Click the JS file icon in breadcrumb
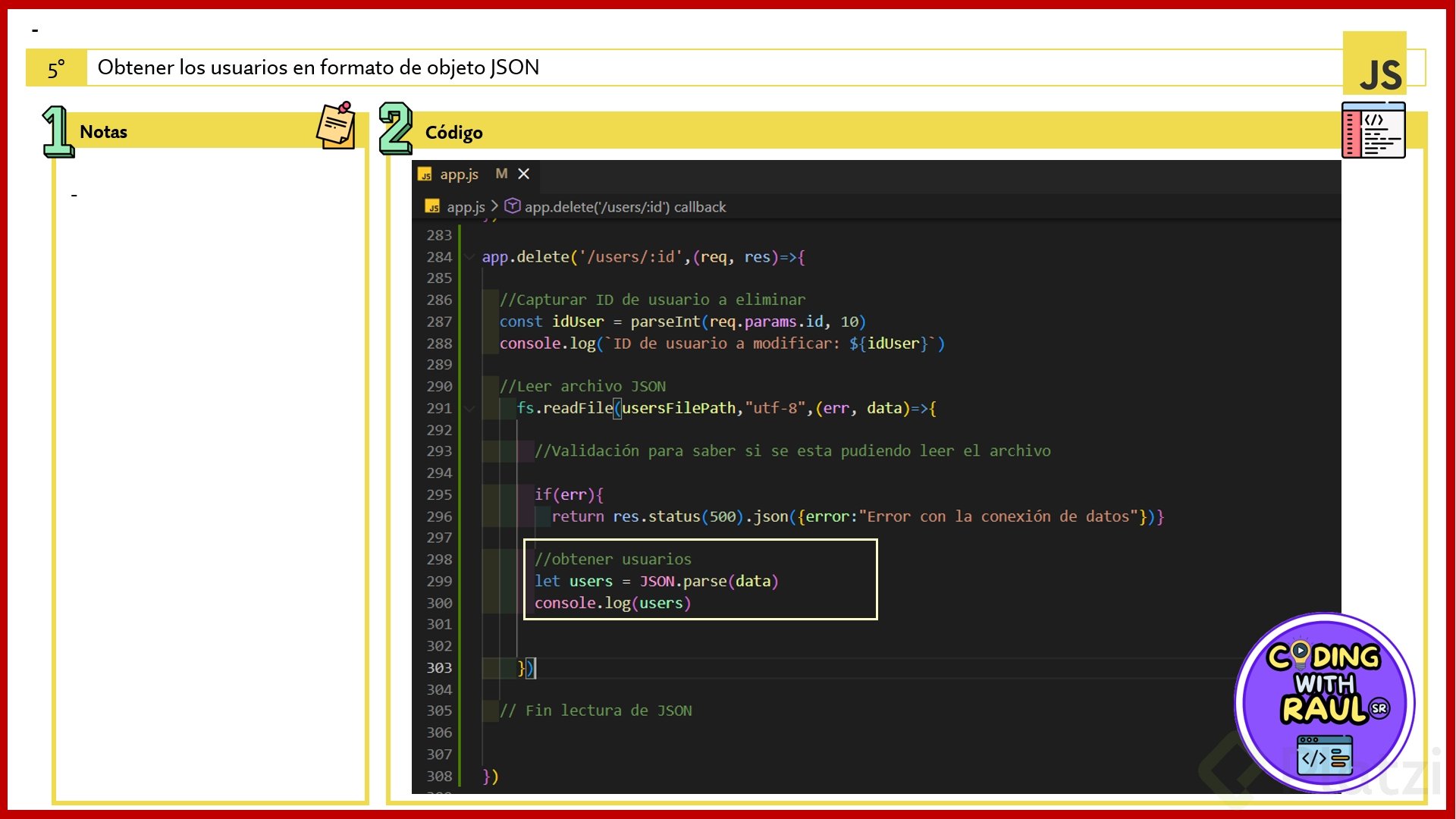The width and height of the screenshot is (1456, 819). 433,207
